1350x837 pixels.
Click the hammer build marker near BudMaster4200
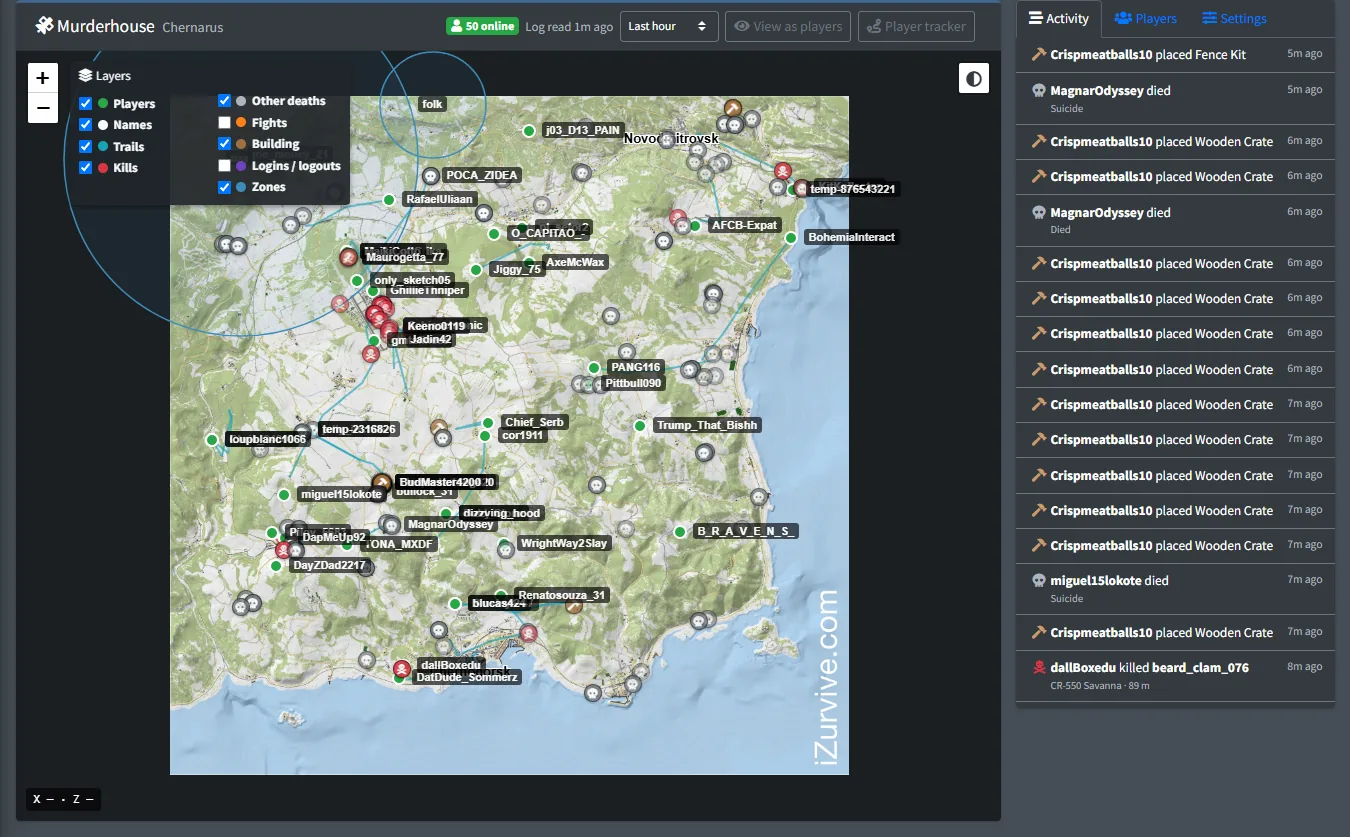(x=381, y=482)
